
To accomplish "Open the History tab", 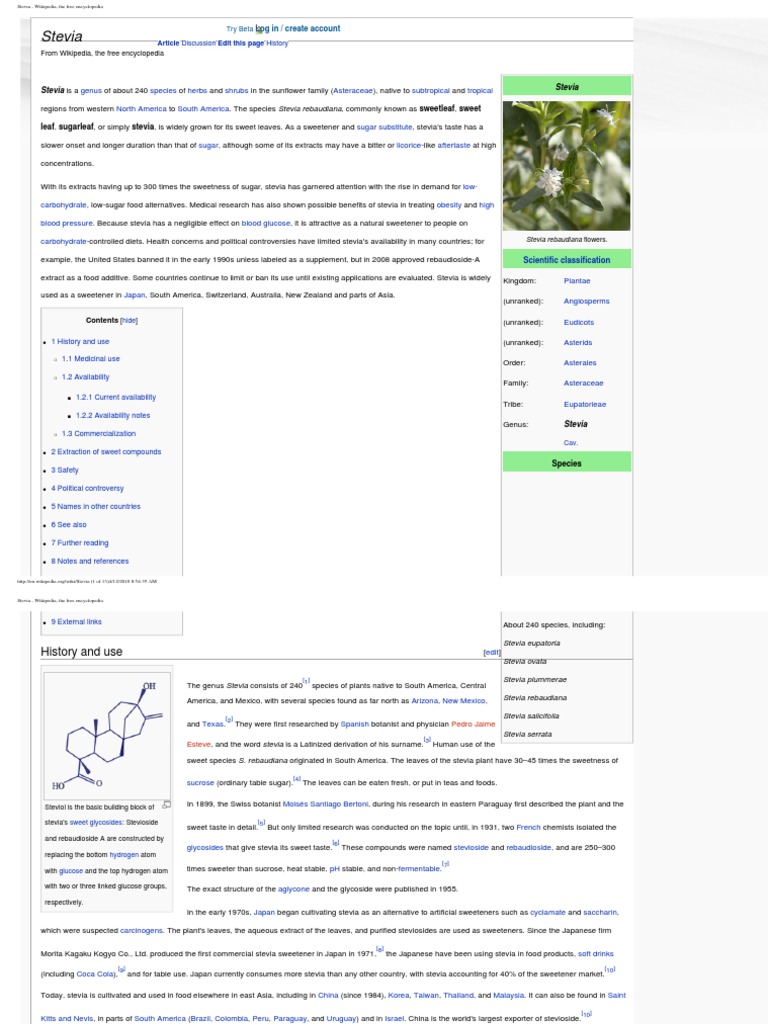I will 277,43.
